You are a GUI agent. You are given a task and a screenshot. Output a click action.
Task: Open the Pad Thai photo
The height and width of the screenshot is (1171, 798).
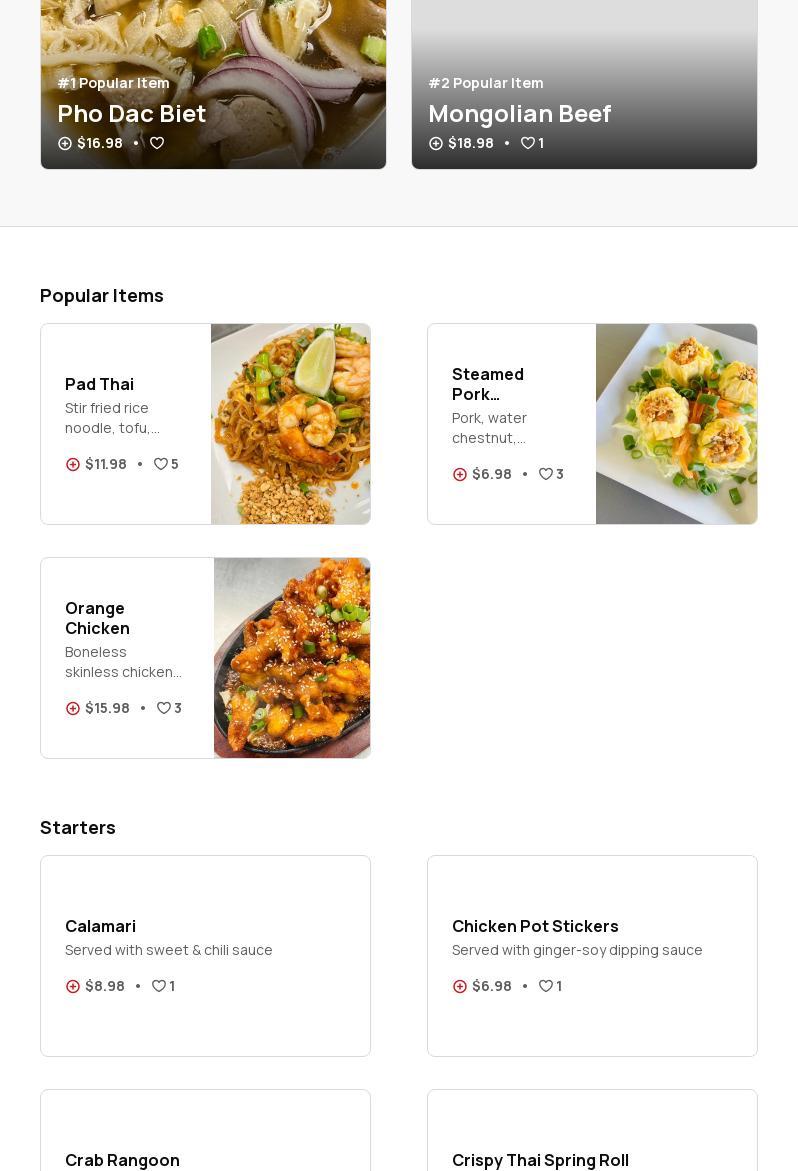290,424
